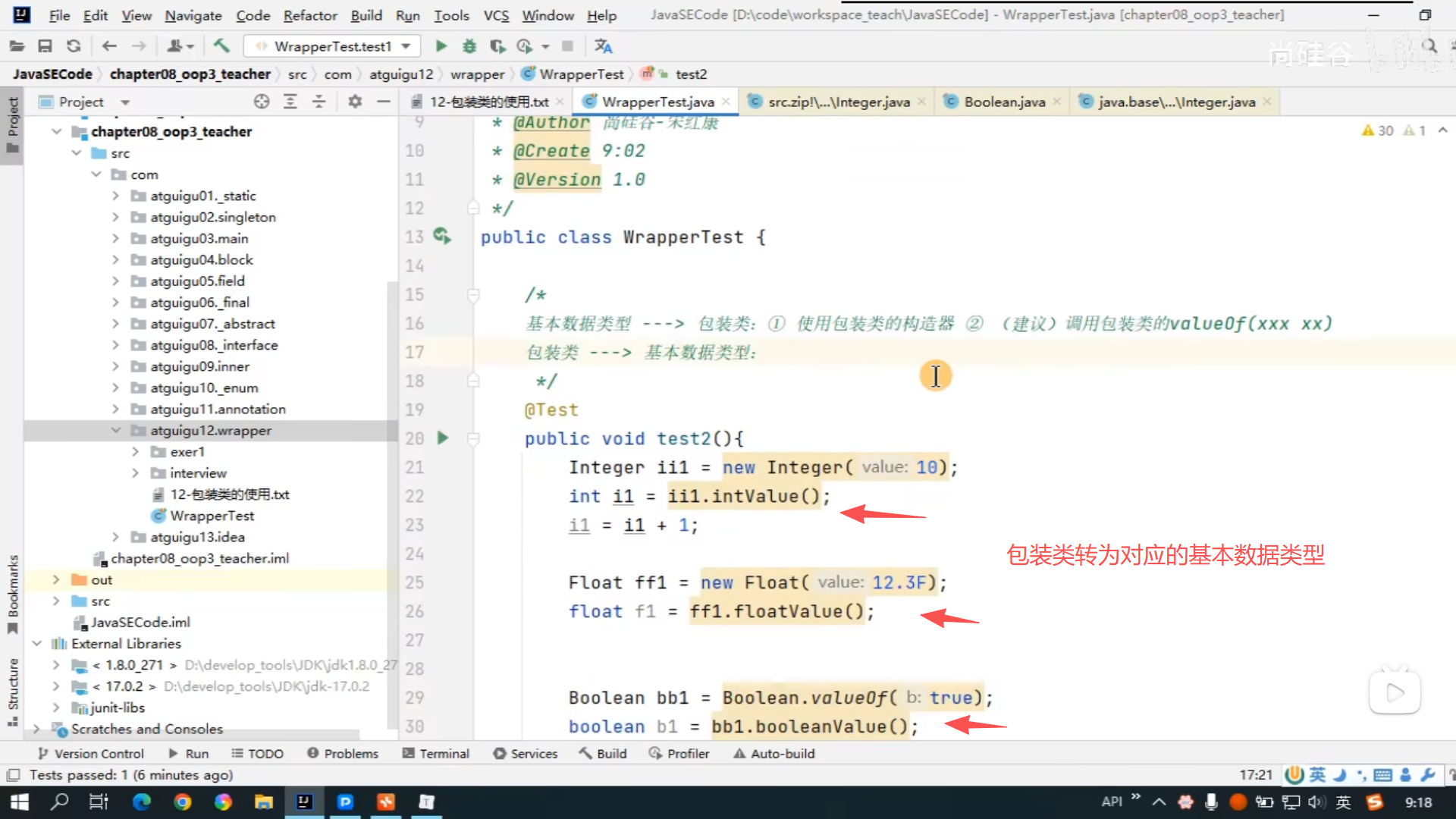Click the Debug bug icon
The height and width of the screenshot is (819, 1456).
469,46
